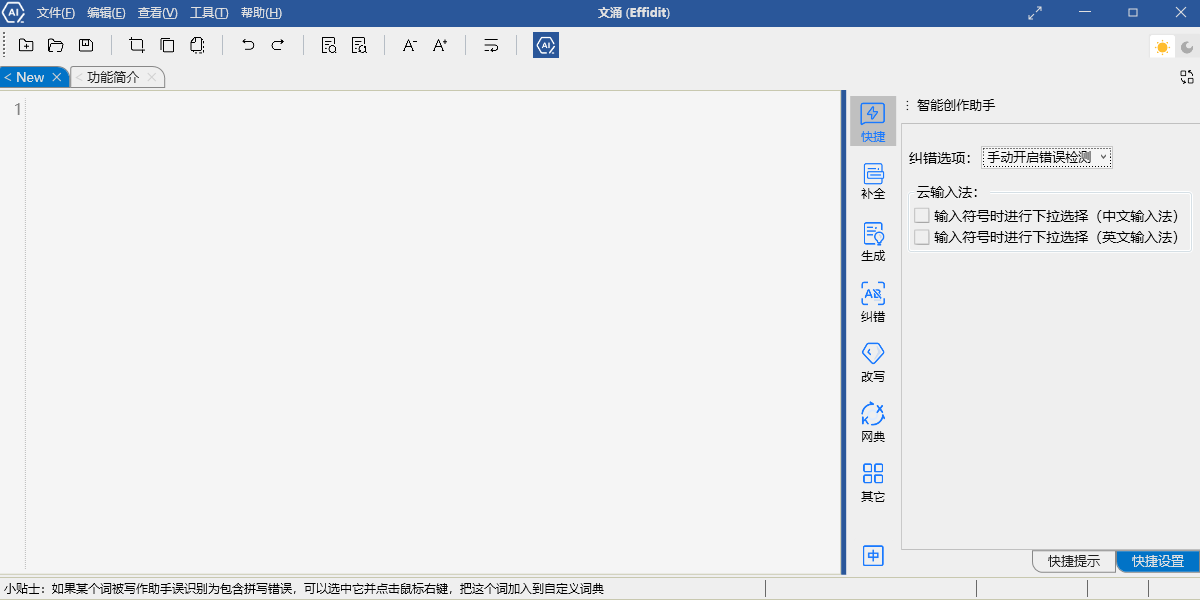Open the 纠错选项 dropdown
This screenshot has height=600, width=1200.
coord(1046,157)
